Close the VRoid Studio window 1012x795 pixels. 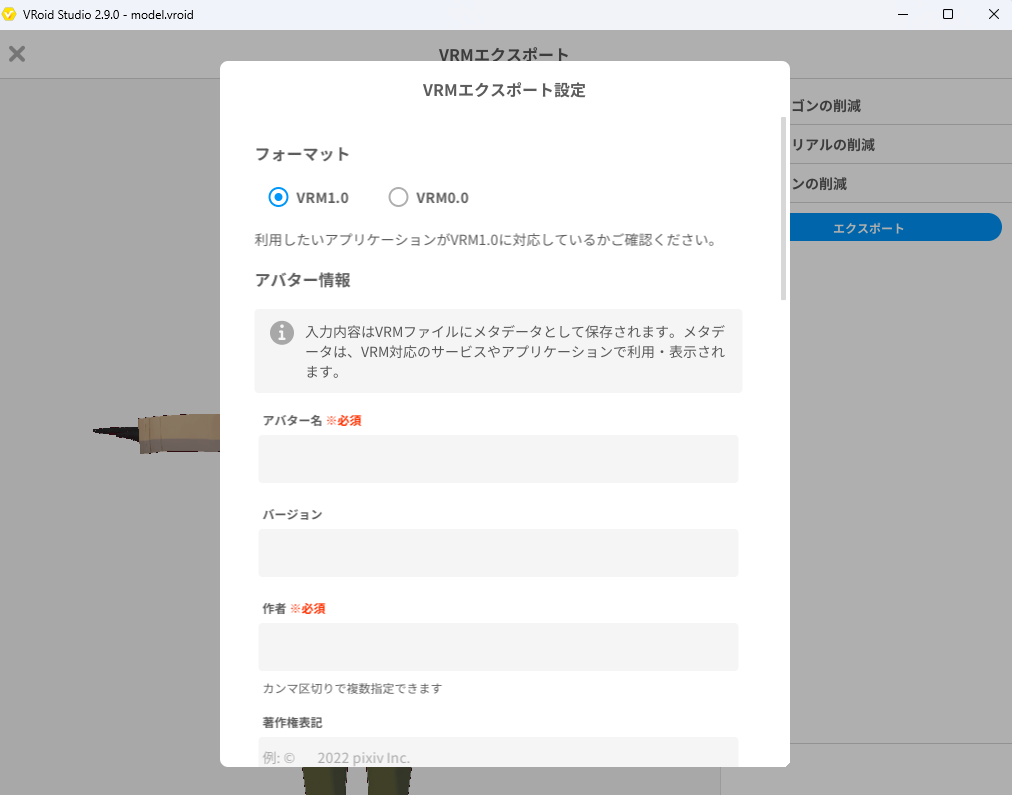point(992,14)
